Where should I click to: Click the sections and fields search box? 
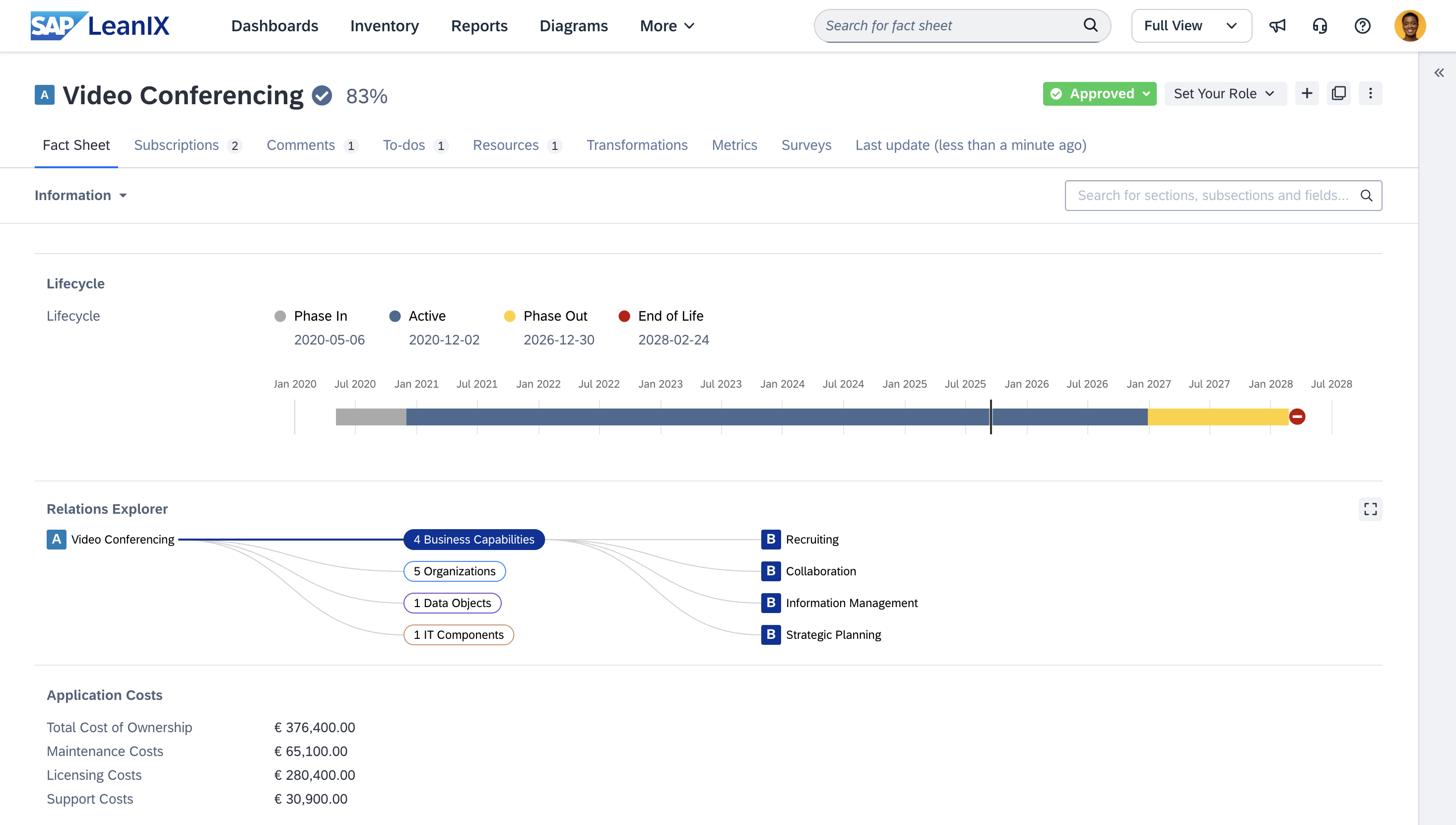click(1212, 196)
